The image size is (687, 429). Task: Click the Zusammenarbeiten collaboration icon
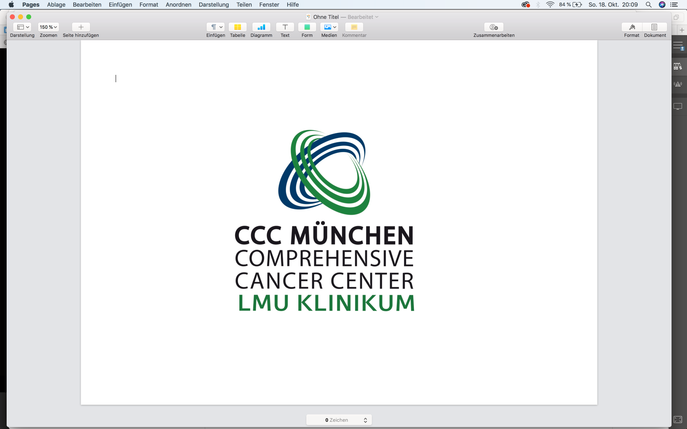[494, 27]
